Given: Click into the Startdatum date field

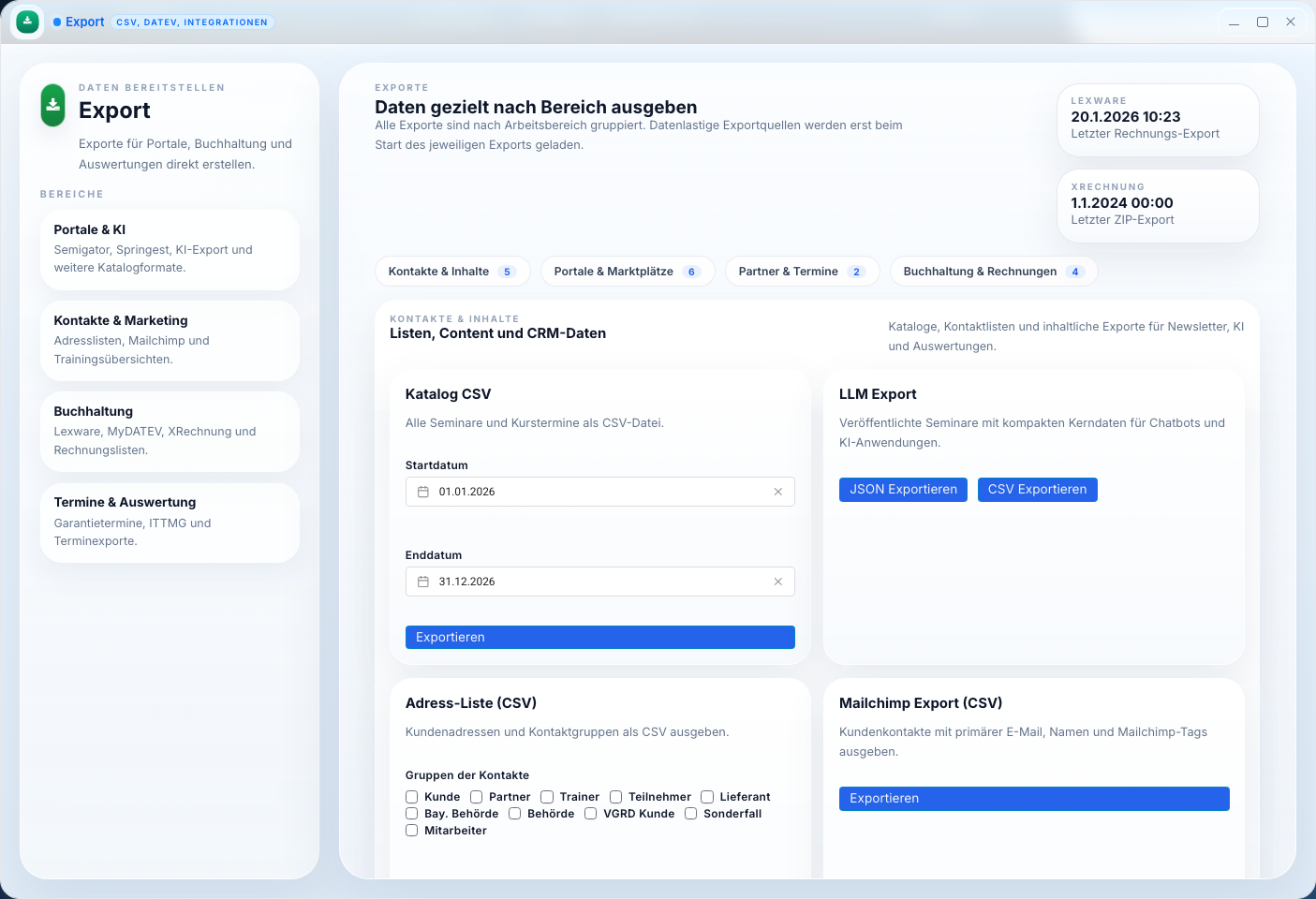Looking at the screenshot, I should click(599, 492).
